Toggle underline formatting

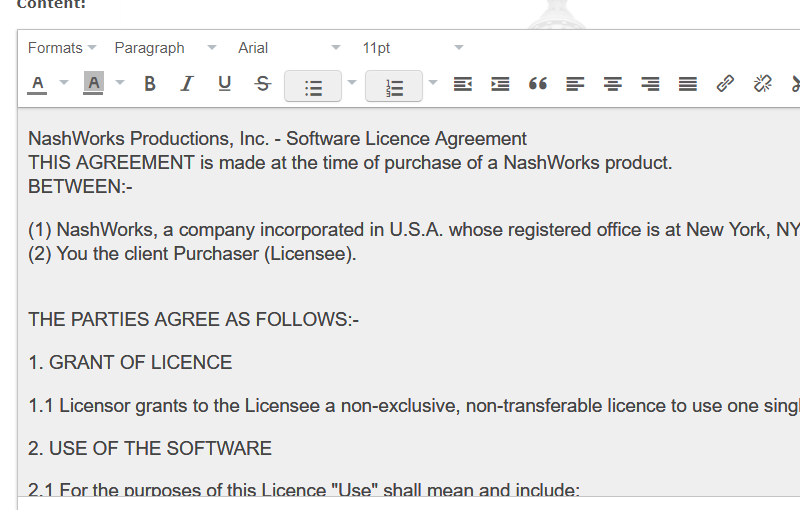click(x=224, y=84)
